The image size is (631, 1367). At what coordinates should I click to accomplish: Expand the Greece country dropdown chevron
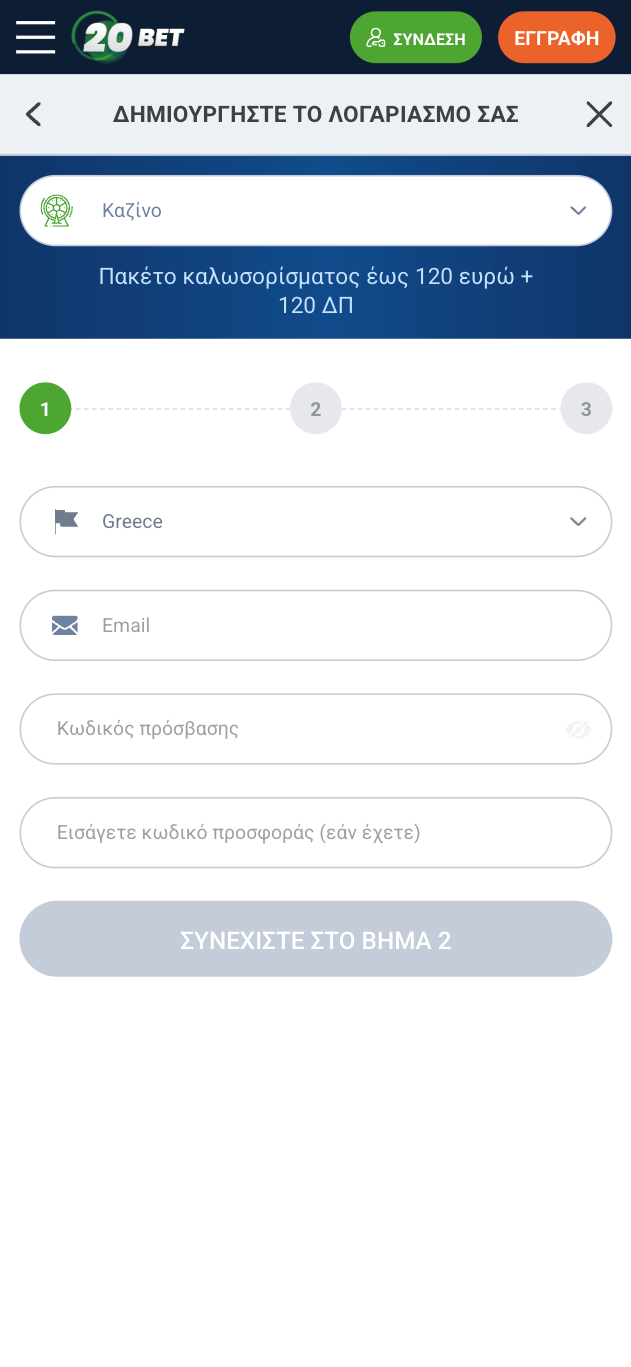click(577, 521)
